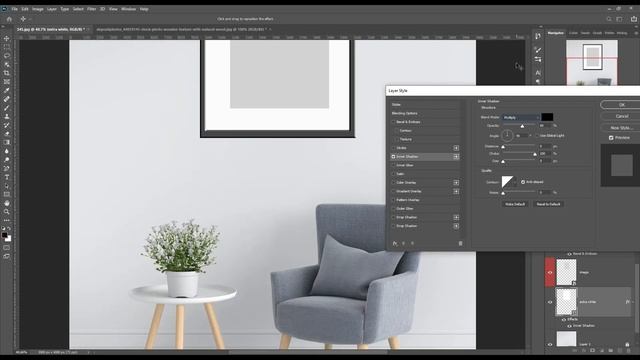Select the Healing Brush tool
640x360 pixels.
click(x=7, y=99)
